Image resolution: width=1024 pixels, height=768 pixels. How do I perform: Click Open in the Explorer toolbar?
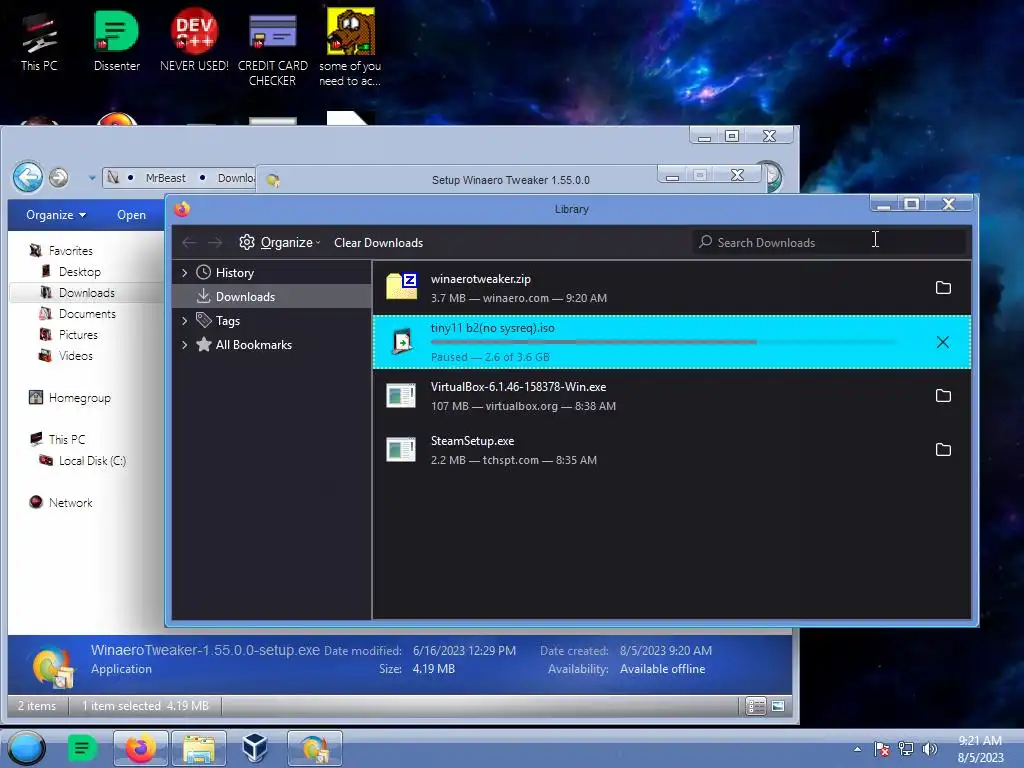tap(131, 215)
